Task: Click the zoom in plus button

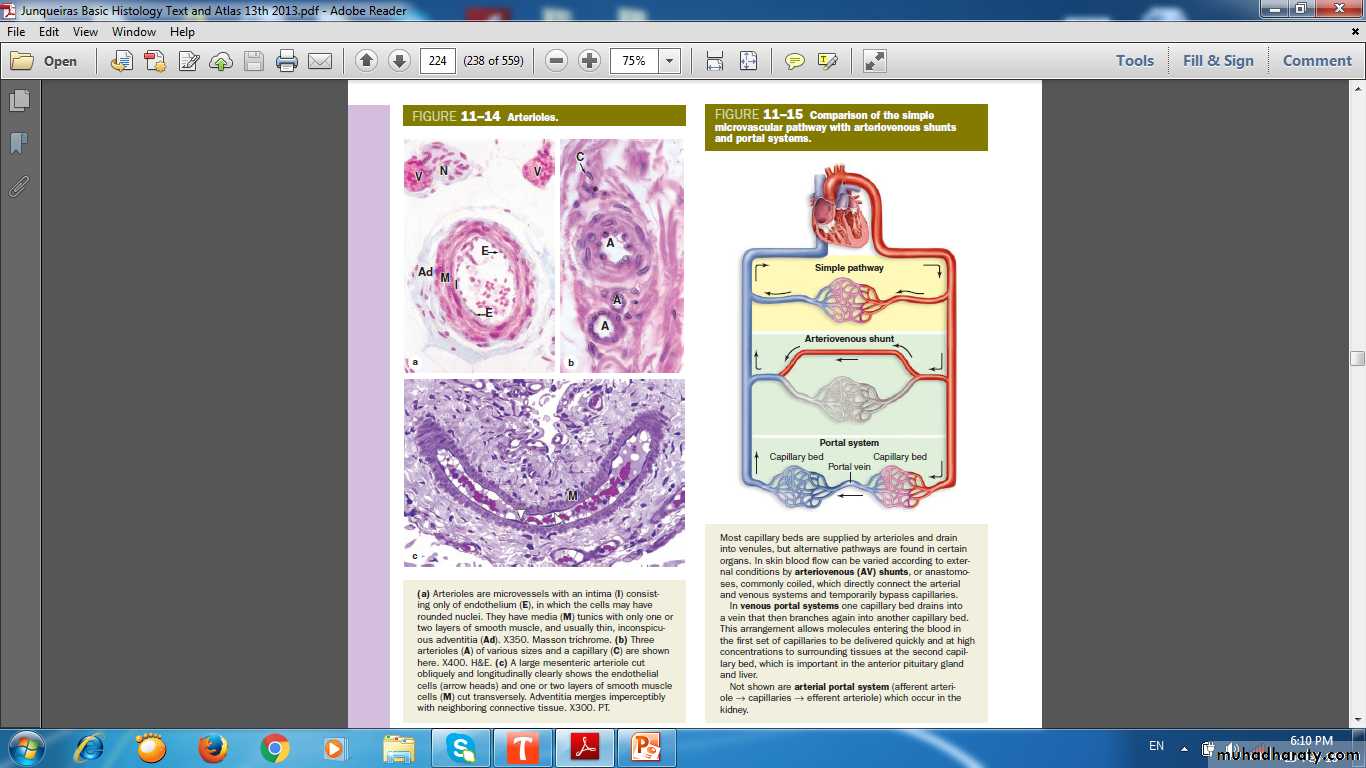Action: 590,61
